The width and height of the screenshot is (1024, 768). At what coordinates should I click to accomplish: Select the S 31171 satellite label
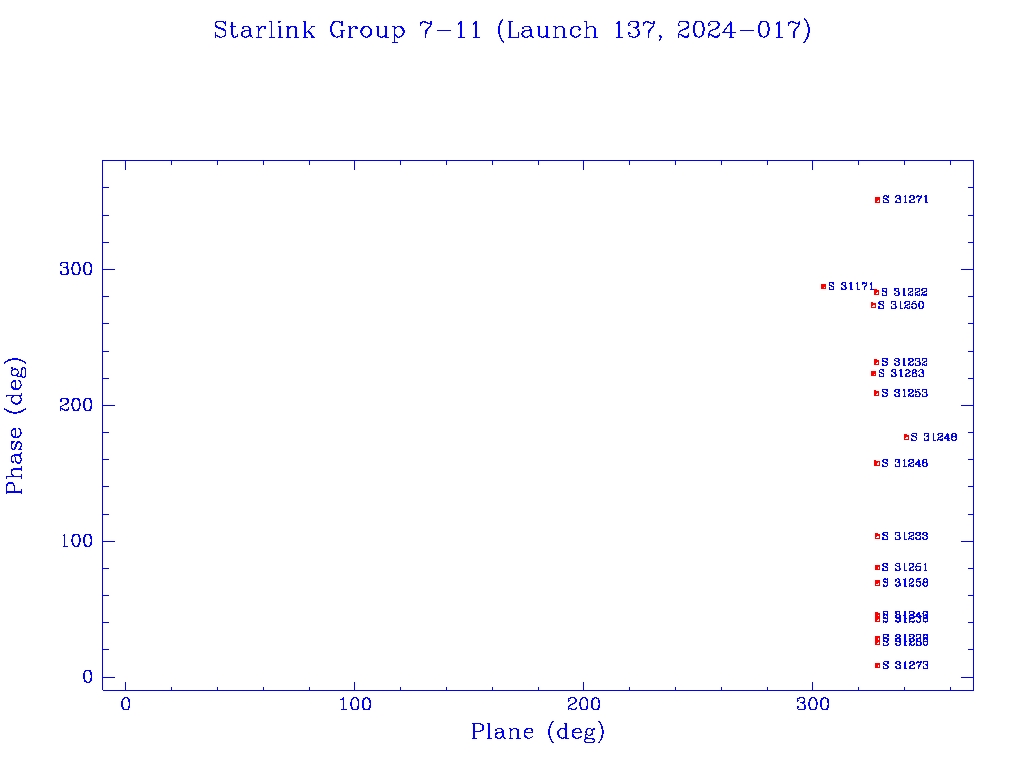pyautogui.click(x=851, y=286)
